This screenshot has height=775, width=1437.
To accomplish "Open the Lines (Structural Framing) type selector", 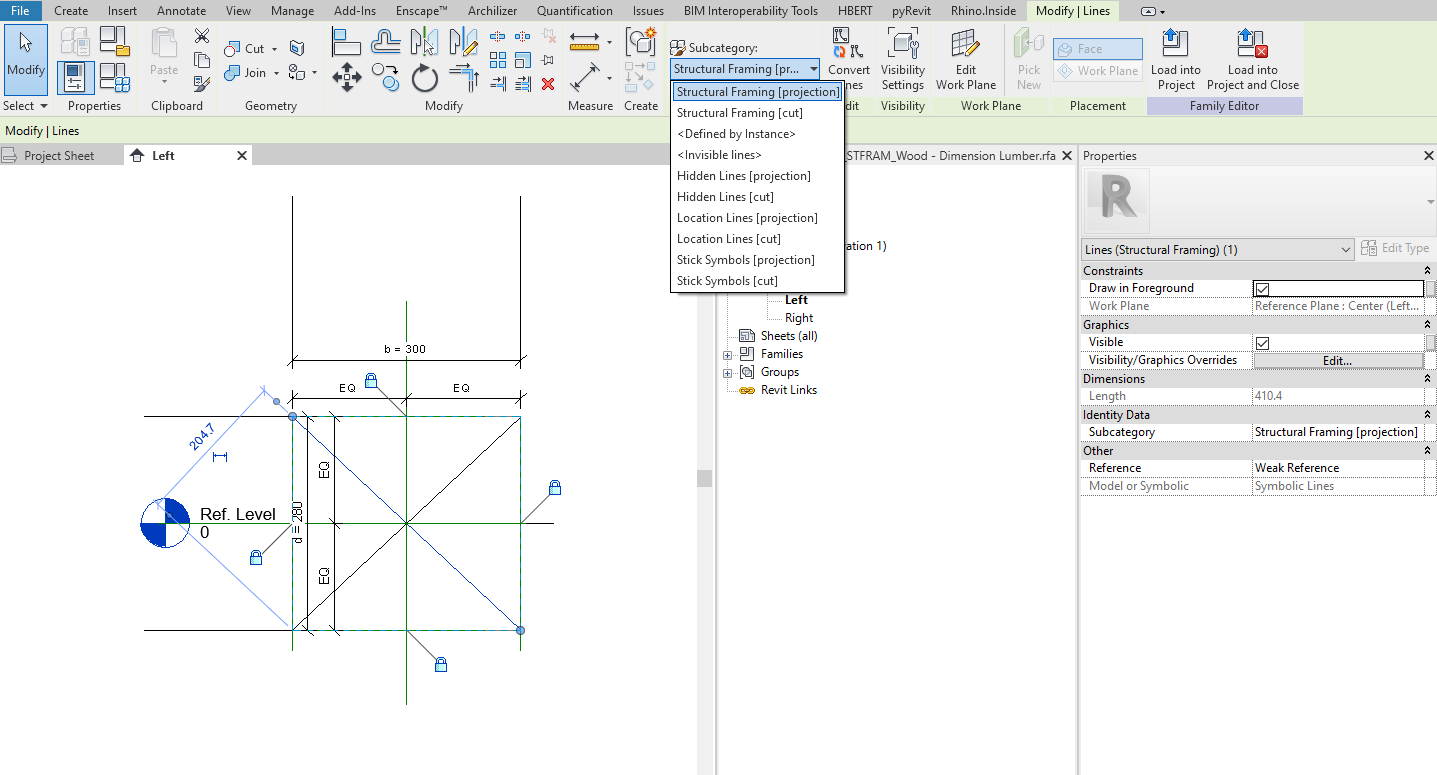I will click(x=1217, y=249).
